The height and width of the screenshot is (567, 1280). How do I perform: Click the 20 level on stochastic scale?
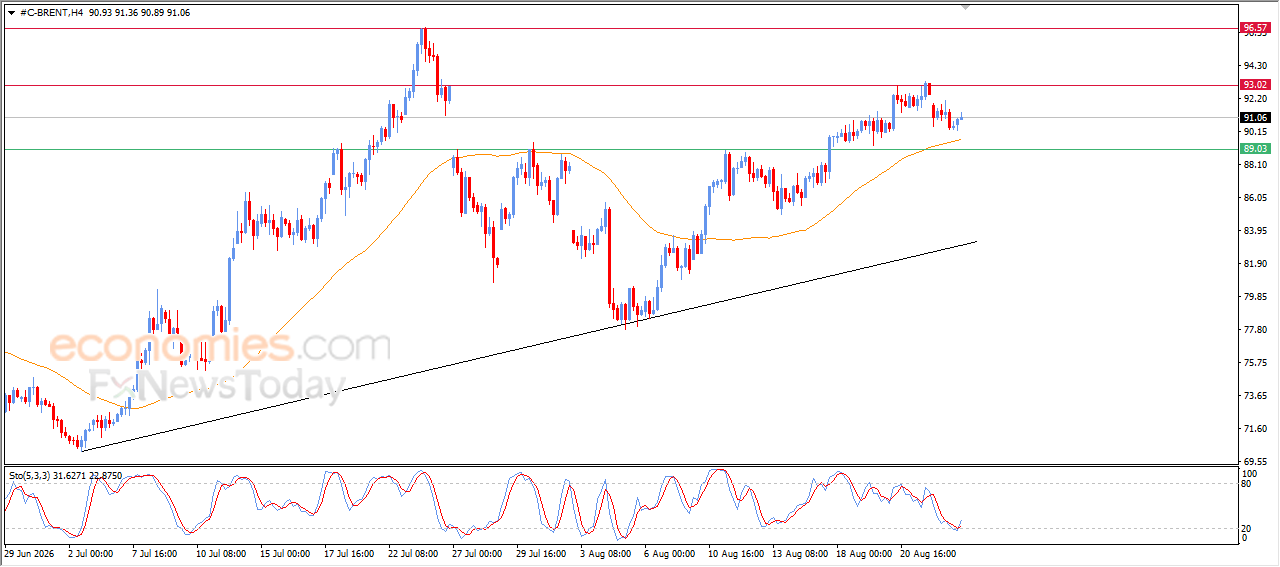point(1246,528)
